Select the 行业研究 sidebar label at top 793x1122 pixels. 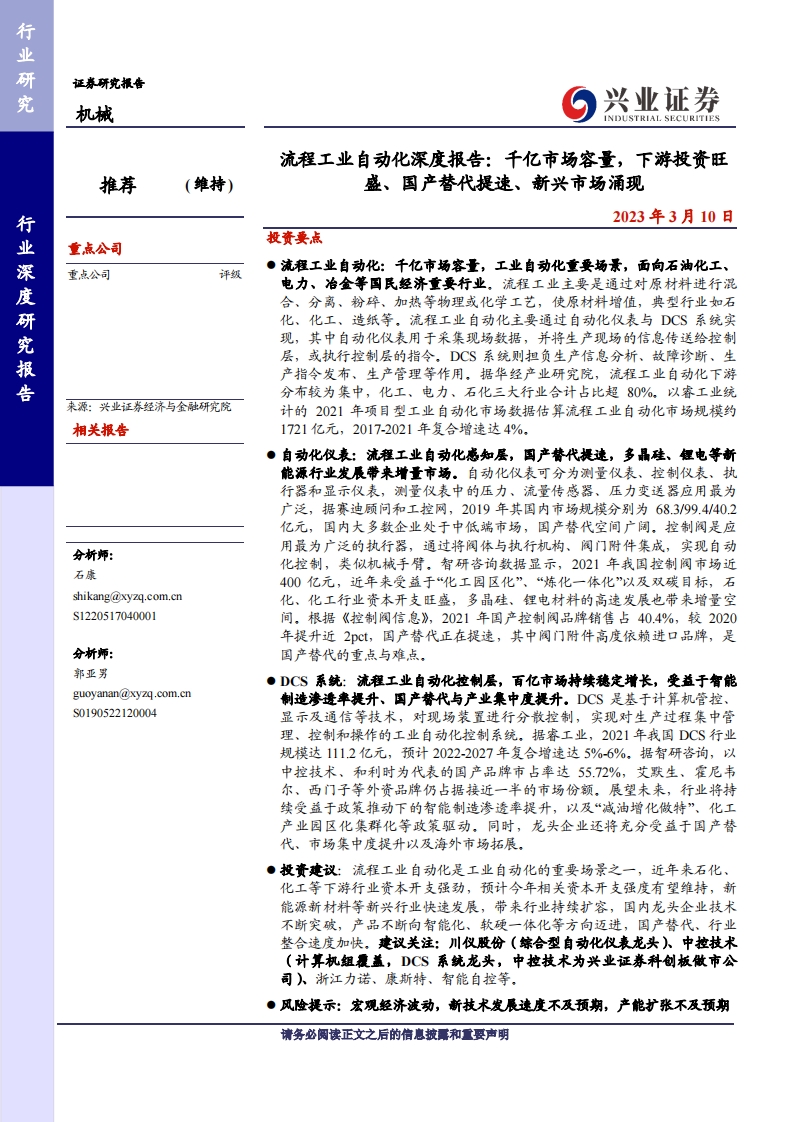pyautogui.click(x=26, y=66)
